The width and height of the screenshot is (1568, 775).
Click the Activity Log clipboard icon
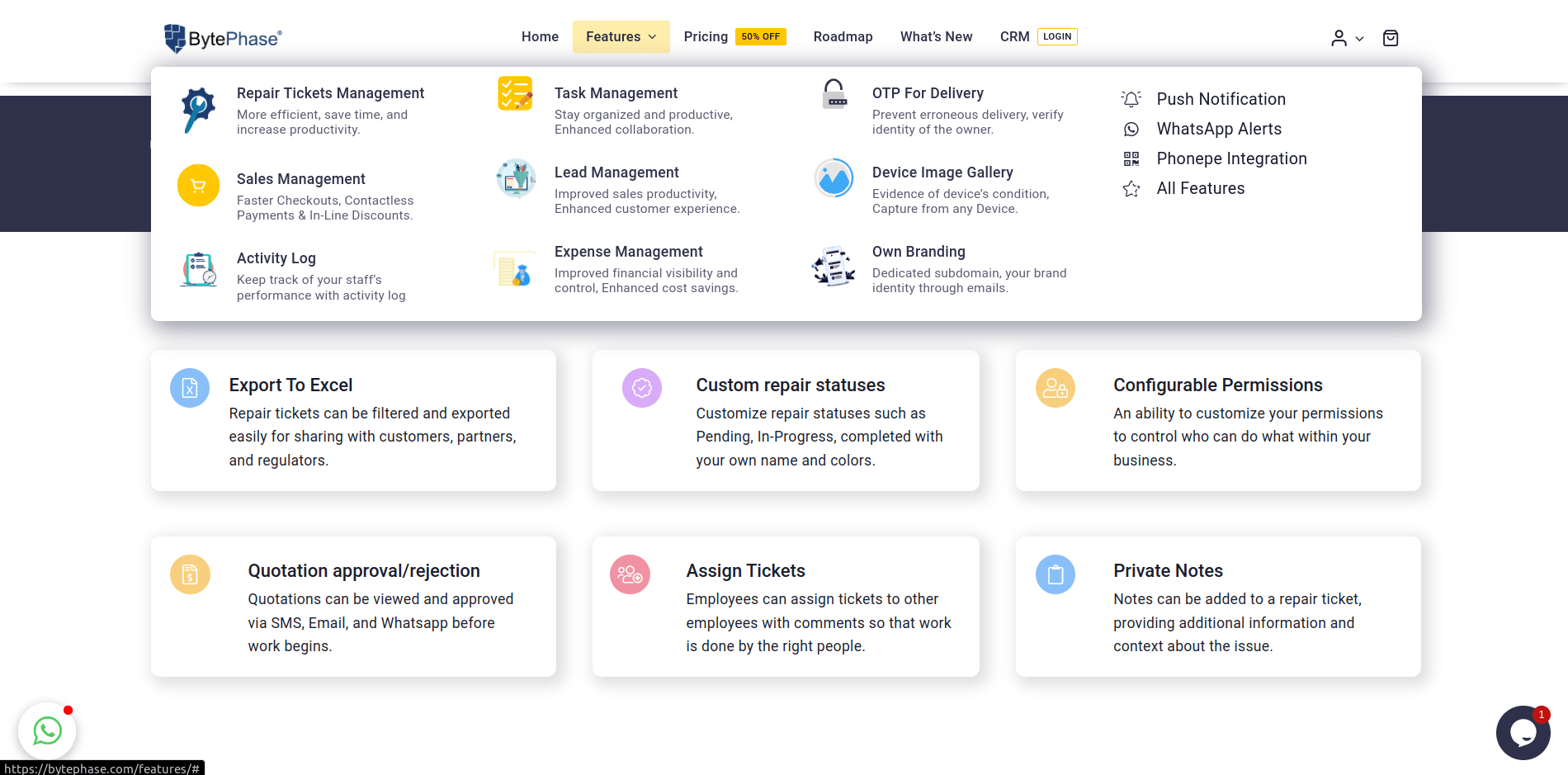198,269
